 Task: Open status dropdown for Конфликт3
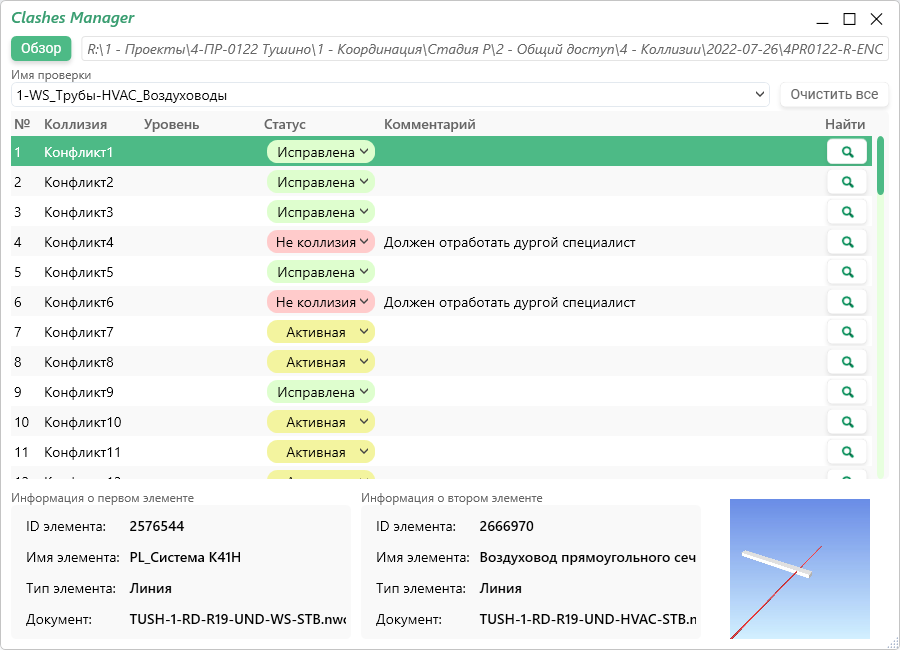(321, 212)
